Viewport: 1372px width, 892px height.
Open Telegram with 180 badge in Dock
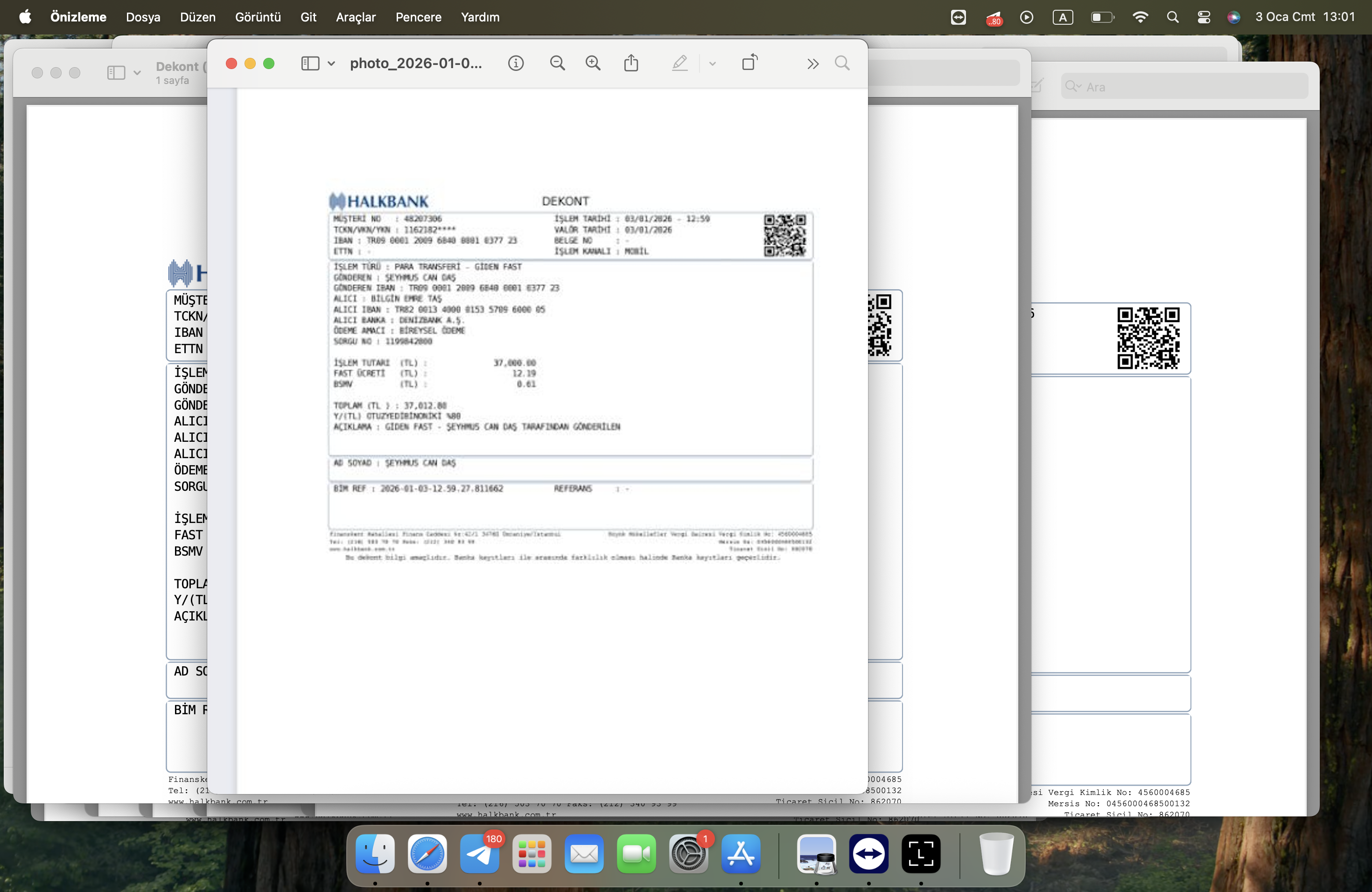480,853
